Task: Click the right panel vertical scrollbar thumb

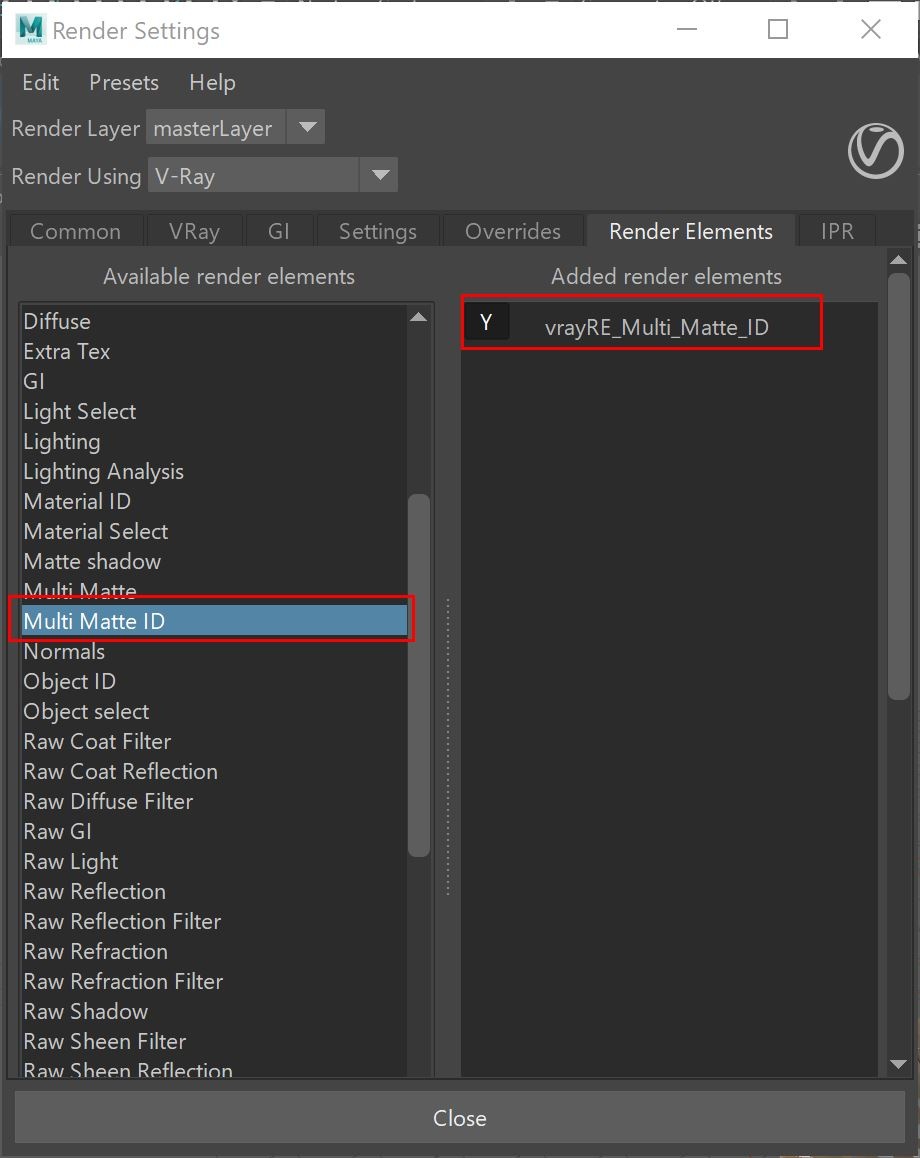Action: (898, 486)
